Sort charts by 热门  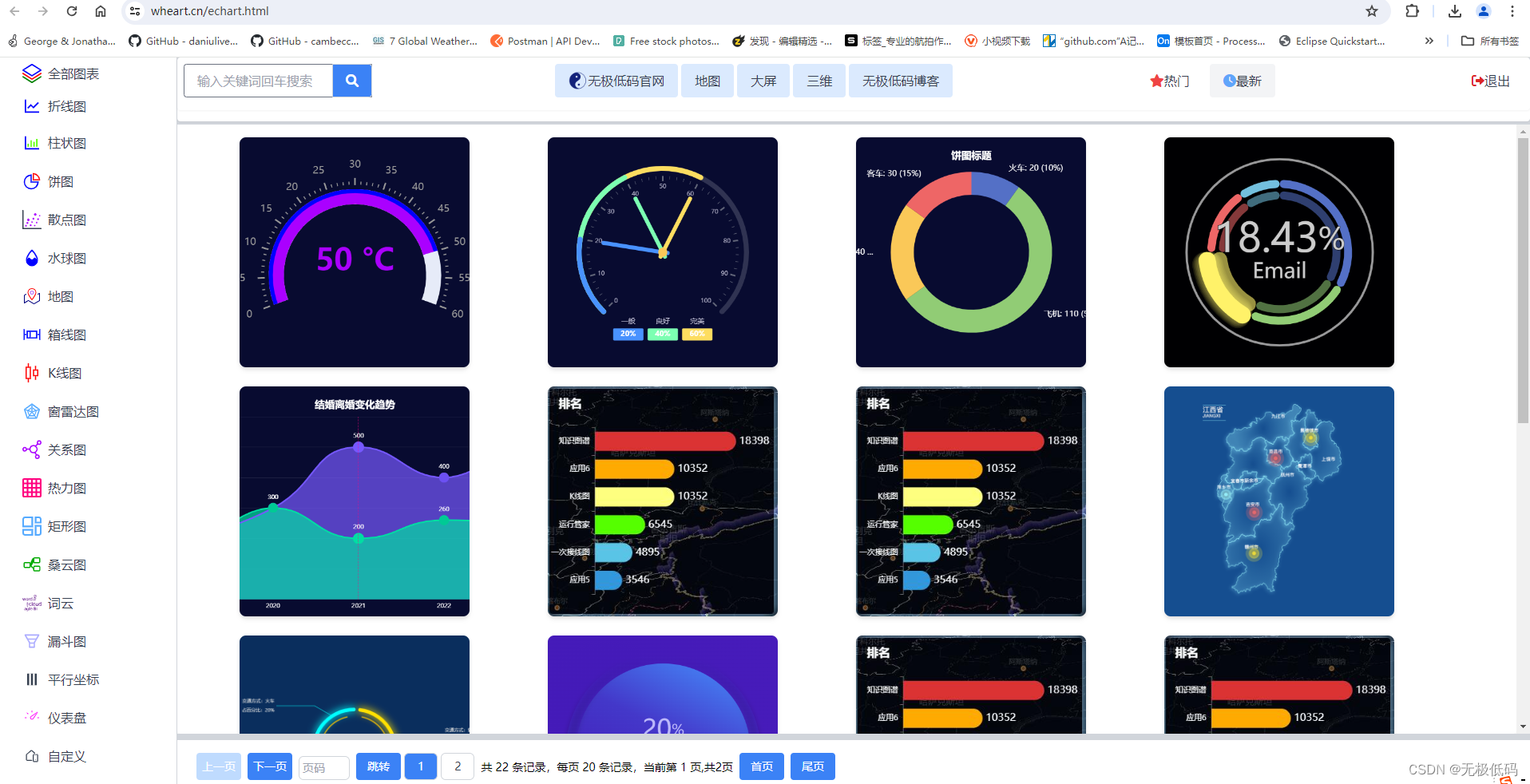coord(1170,81)
